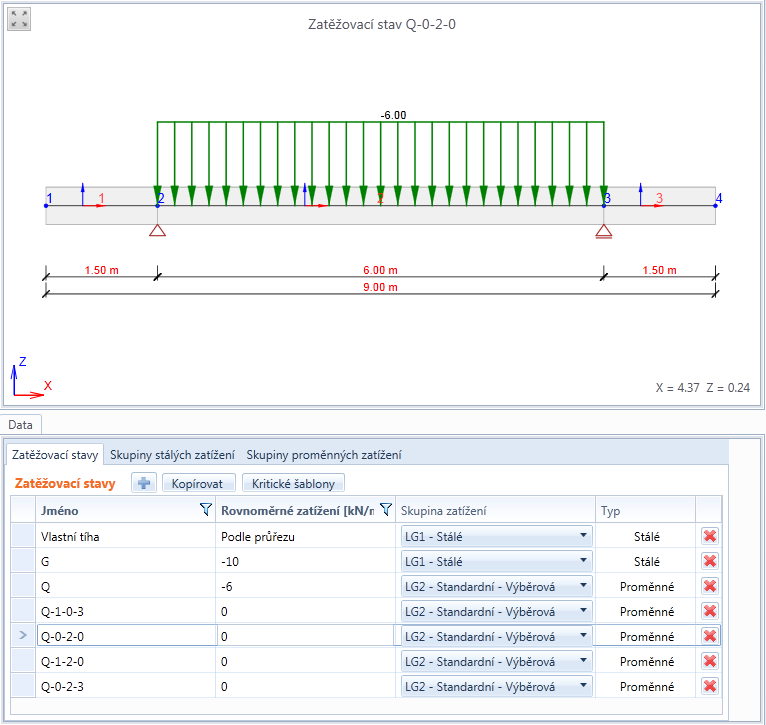Screen dimensions: 766x725
Task: Click the Kritické šablony button
Action: pyautogui.click(x=293, y=483)
